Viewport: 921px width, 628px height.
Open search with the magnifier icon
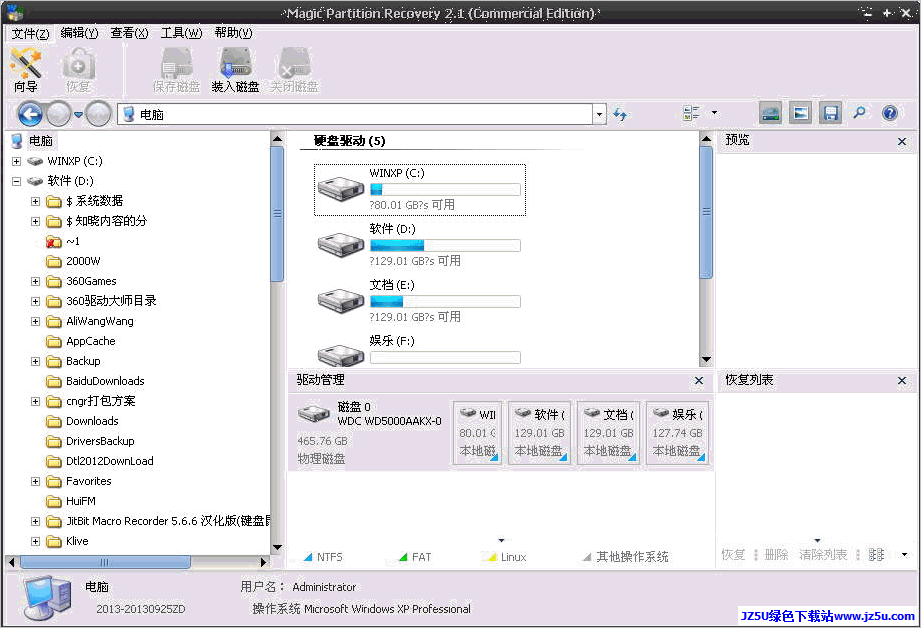click(859, 112)
